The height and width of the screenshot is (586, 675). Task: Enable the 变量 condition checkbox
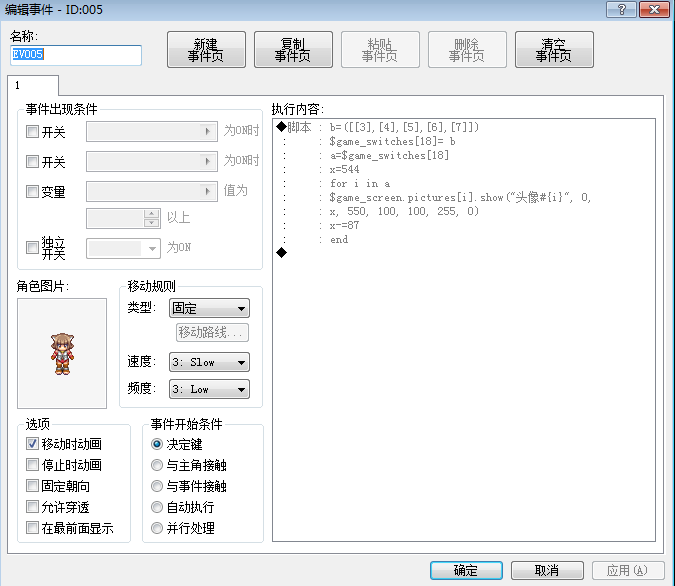(x=32, y=191)
